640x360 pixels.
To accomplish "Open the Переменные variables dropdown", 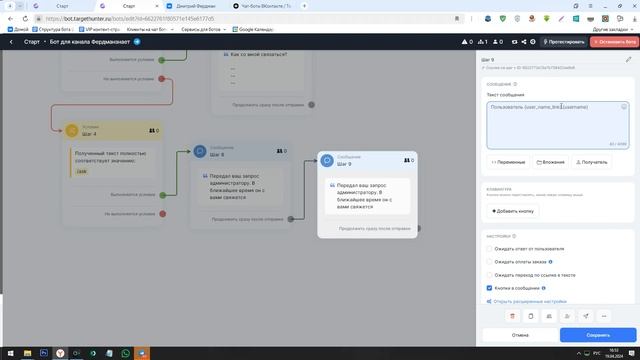I will tap(508, 162).
